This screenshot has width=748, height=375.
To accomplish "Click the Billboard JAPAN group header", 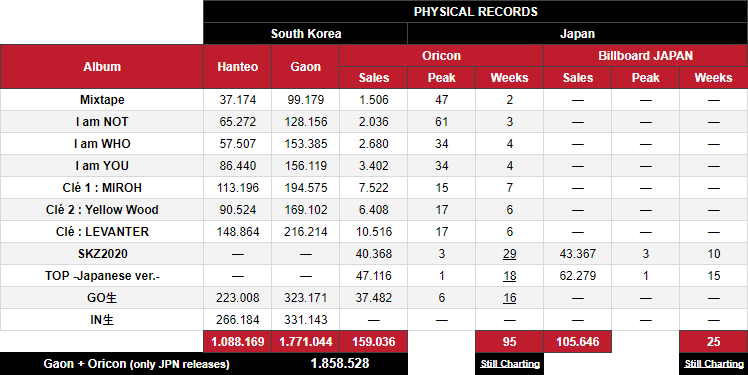I will point(645,56).
